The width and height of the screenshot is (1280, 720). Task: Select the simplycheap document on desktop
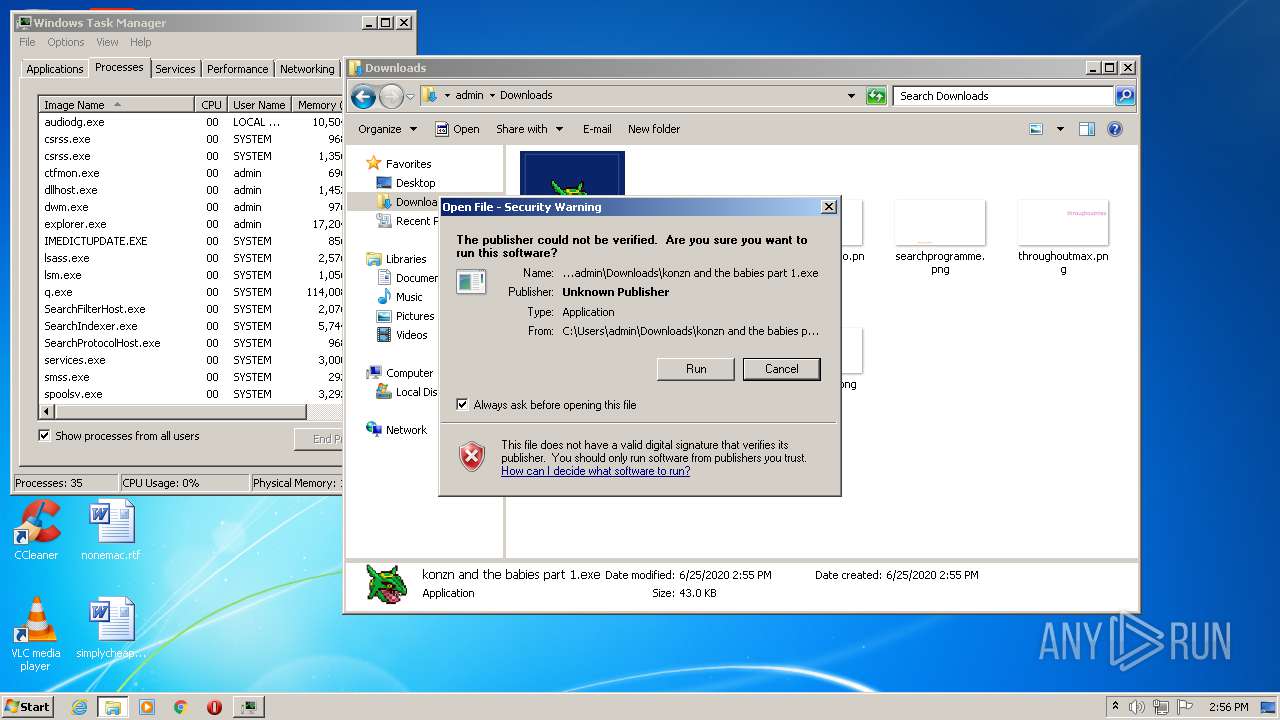click(x=111, y=628)
